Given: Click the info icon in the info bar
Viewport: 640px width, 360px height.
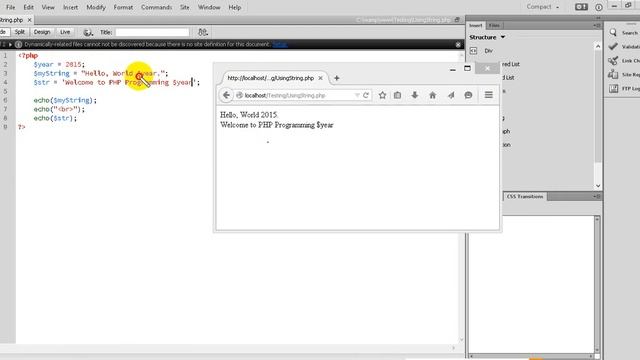Looking at the screenshot, I should point(18,44).
